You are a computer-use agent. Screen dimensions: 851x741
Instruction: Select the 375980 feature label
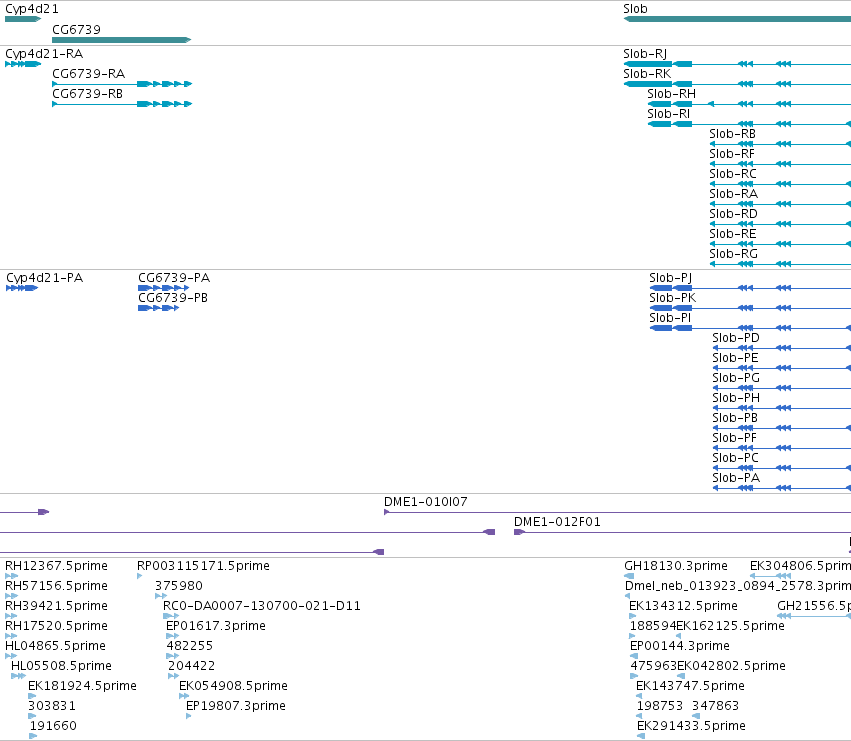point(179,586)
